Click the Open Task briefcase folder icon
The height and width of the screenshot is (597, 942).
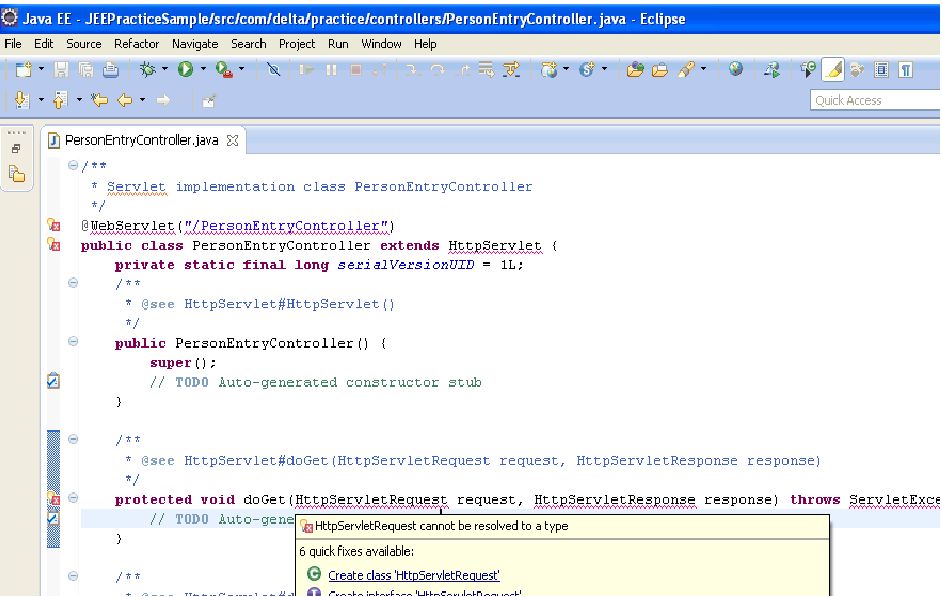[x=660, y=70]
